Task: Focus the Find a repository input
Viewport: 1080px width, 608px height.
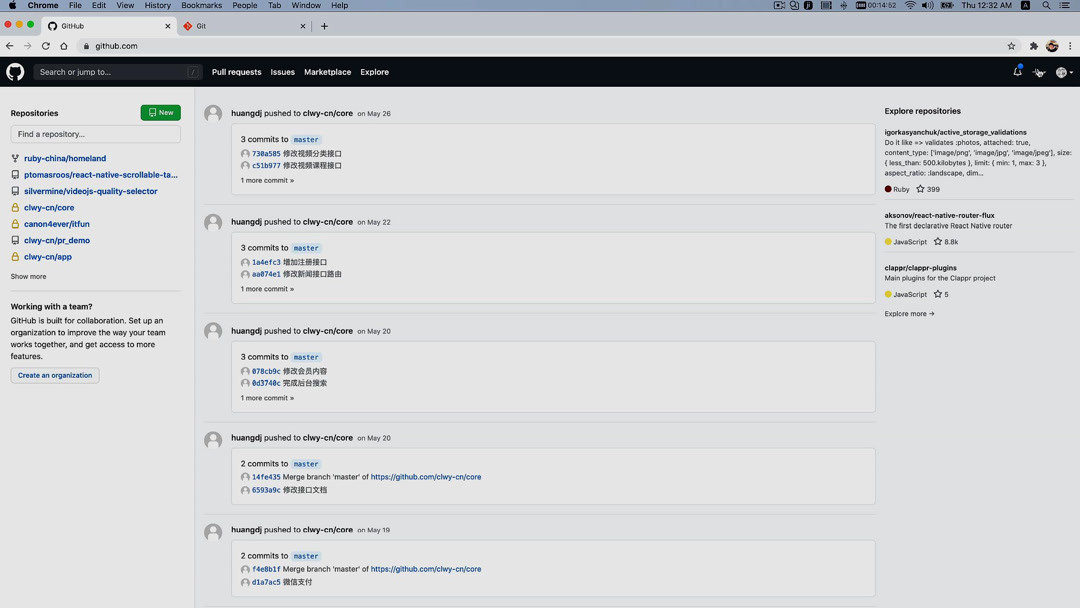Action: click(x=95, y=134)
